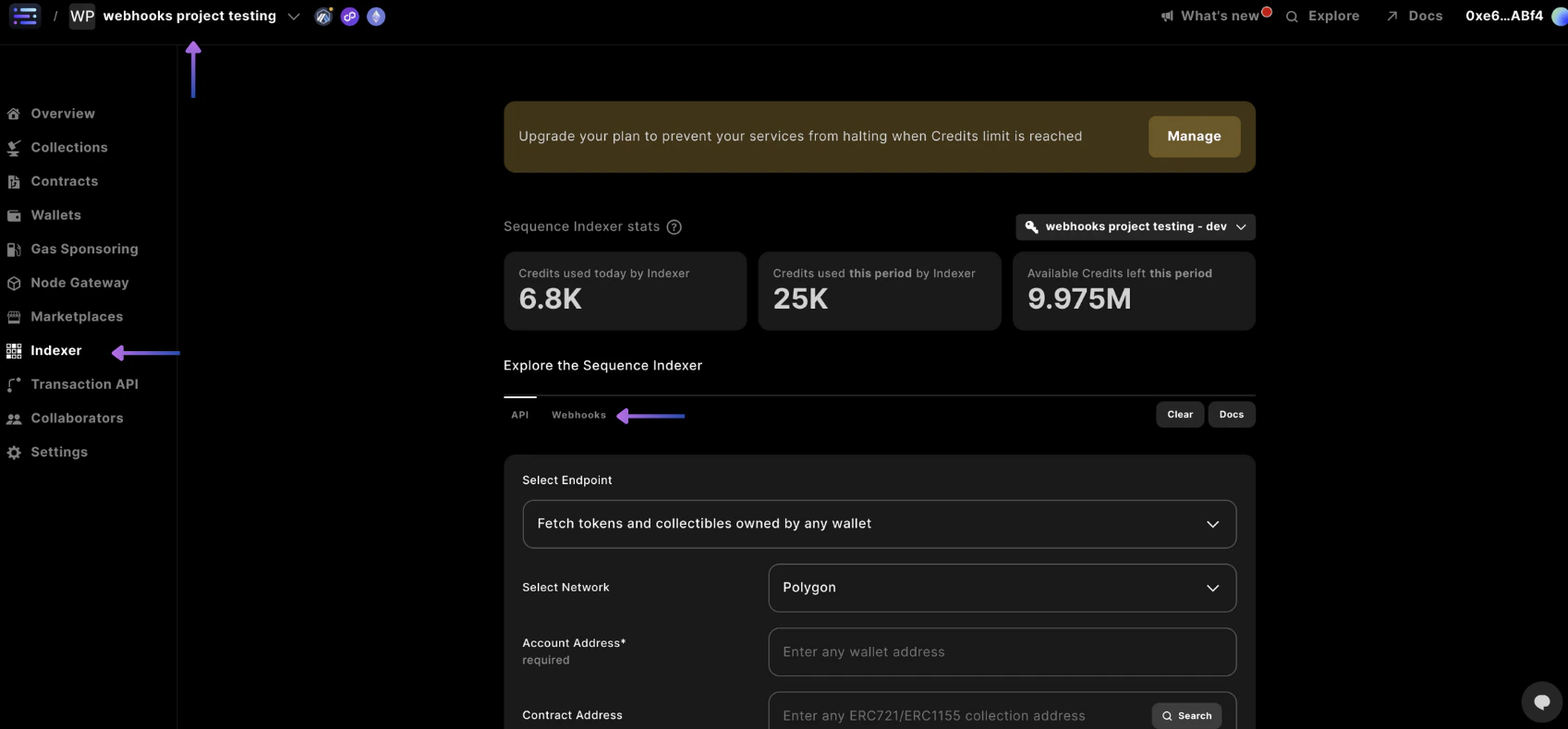
Task: Open Marketplaces from the sidebar
Action: pos(77,317)
